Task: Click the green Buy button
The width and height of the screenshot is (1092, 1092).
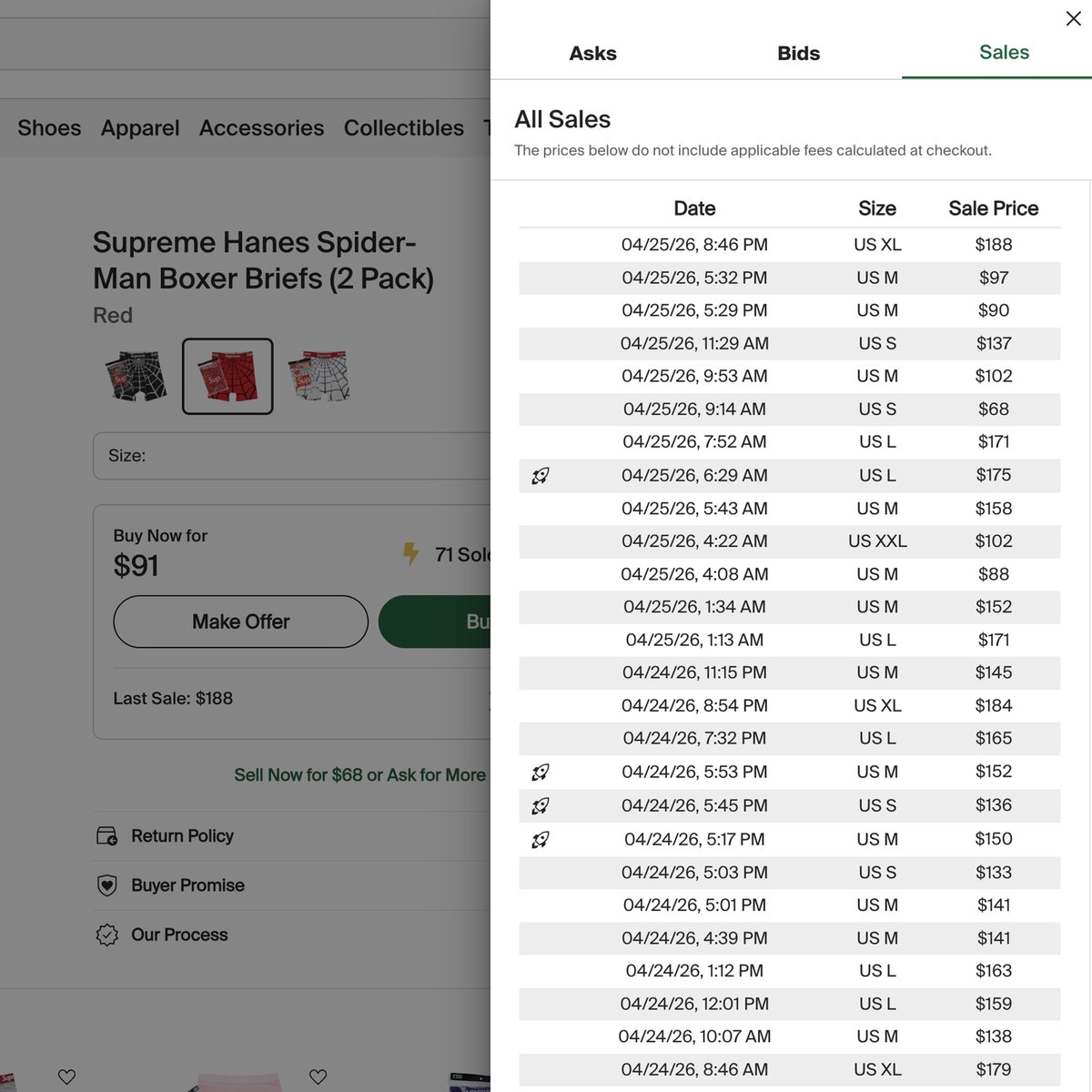Action: click(x=435, y=622)
